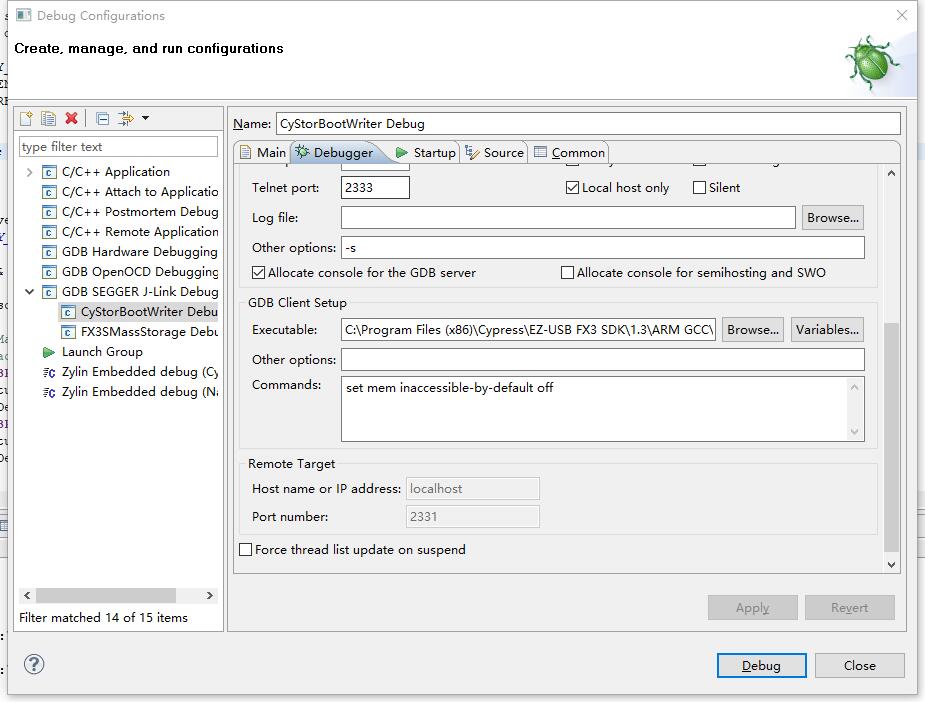The height and width of the screenshot is (702, 925).
Task: Open the help question mark icon
Action: pos(34,664)
